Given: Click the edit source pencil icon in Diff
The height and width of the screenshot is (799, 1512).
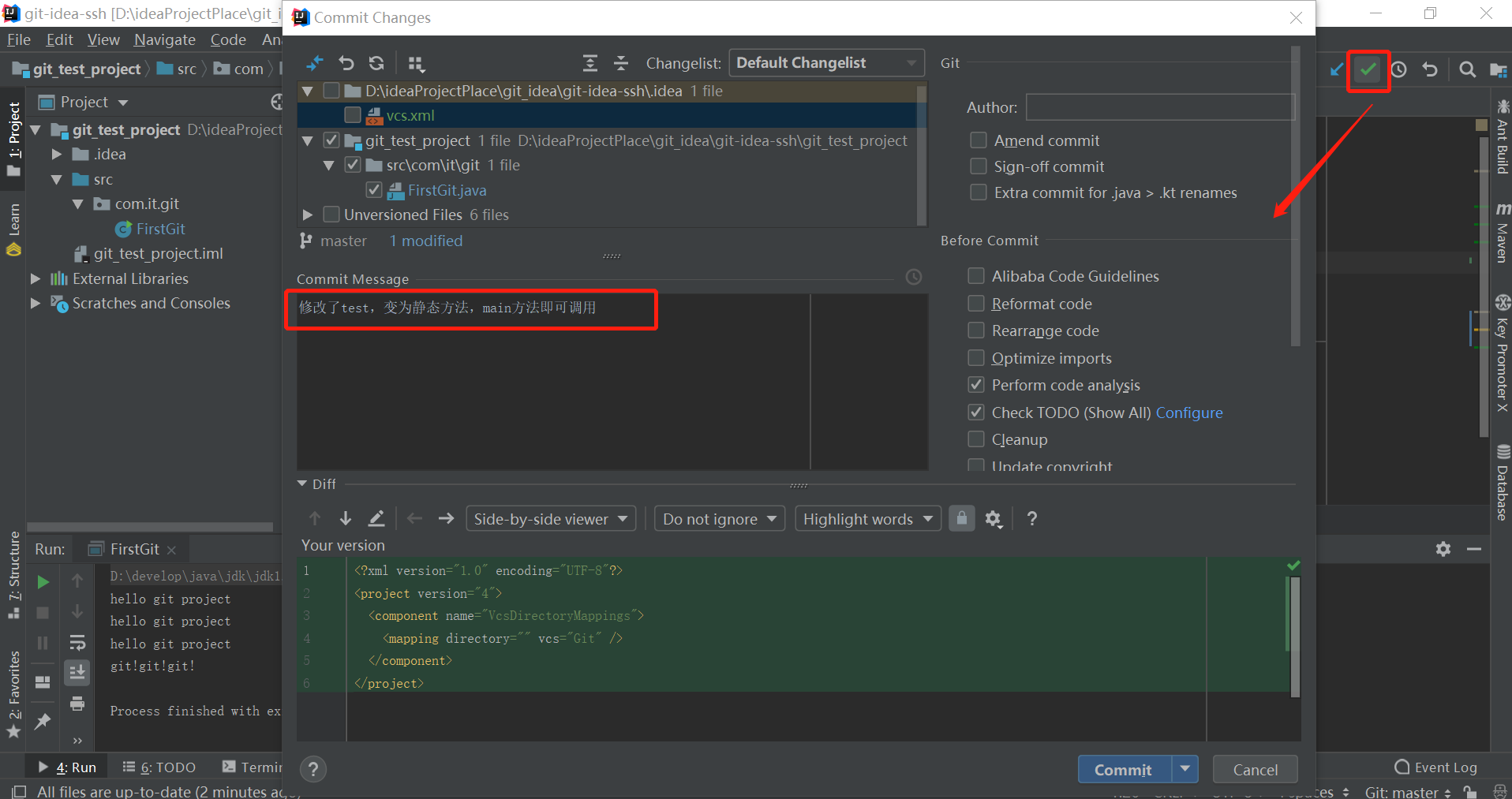Looking at the screenshot, I should point(376,518).
